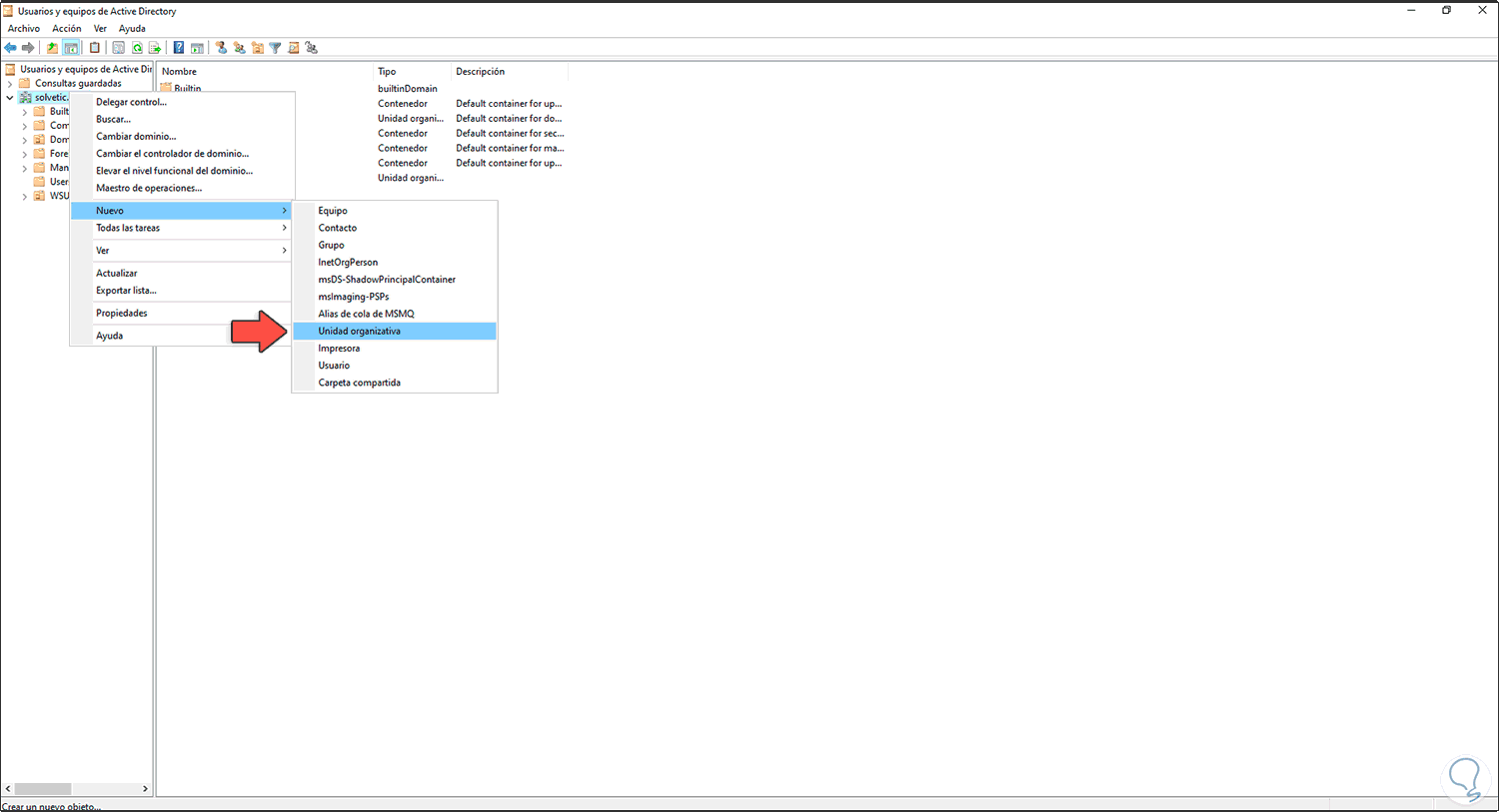
Task: Choose Buscar... in the context menu
Action: pyautogui.click(x=181, y=119)
